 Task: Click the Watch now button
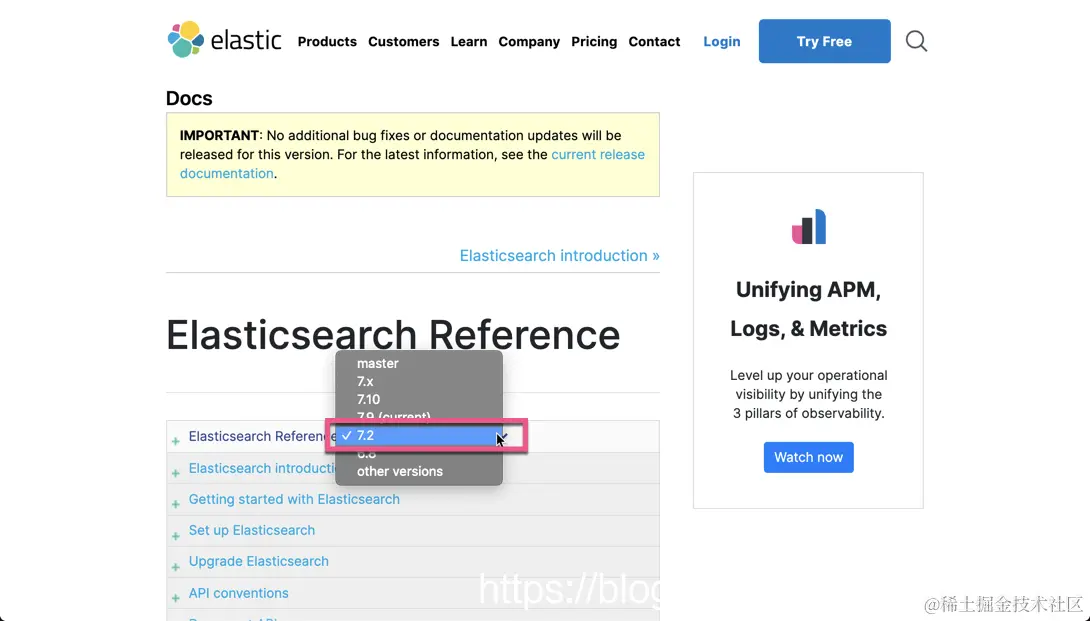pyautogui.click(x=808, y=457)
